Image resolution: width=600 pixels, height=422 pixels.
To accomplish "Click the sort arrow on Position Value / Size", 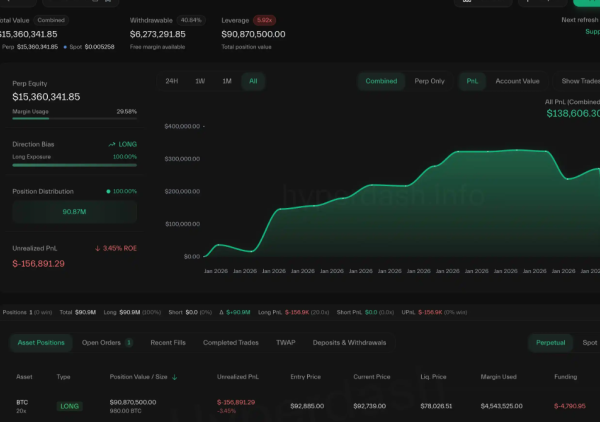I will coord(176,377).
